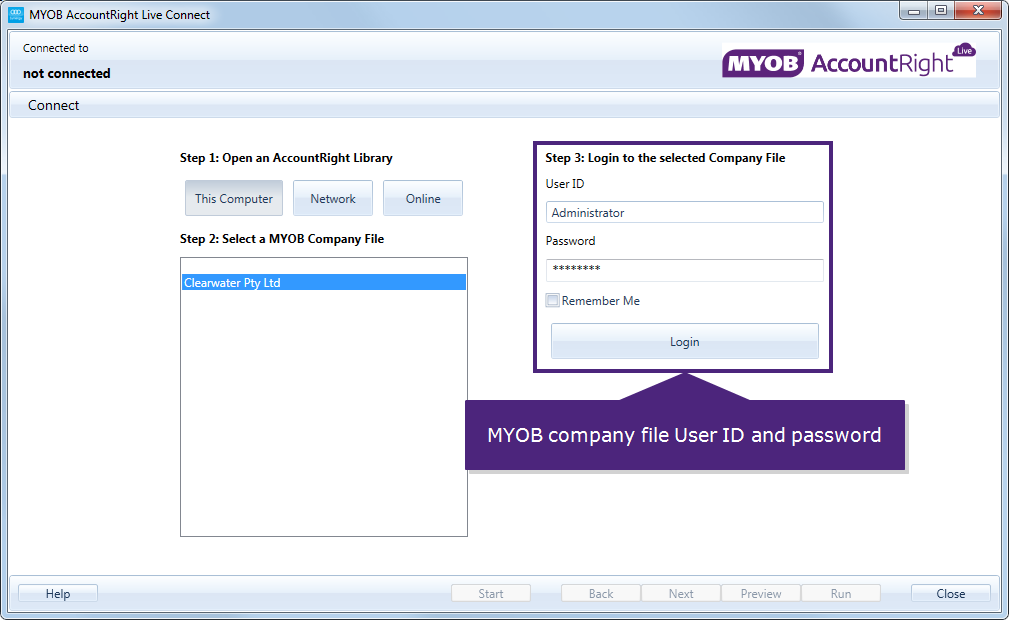Switch to the Connect tab
Screen dimensions: 1009x620
(x=53, y=105)
